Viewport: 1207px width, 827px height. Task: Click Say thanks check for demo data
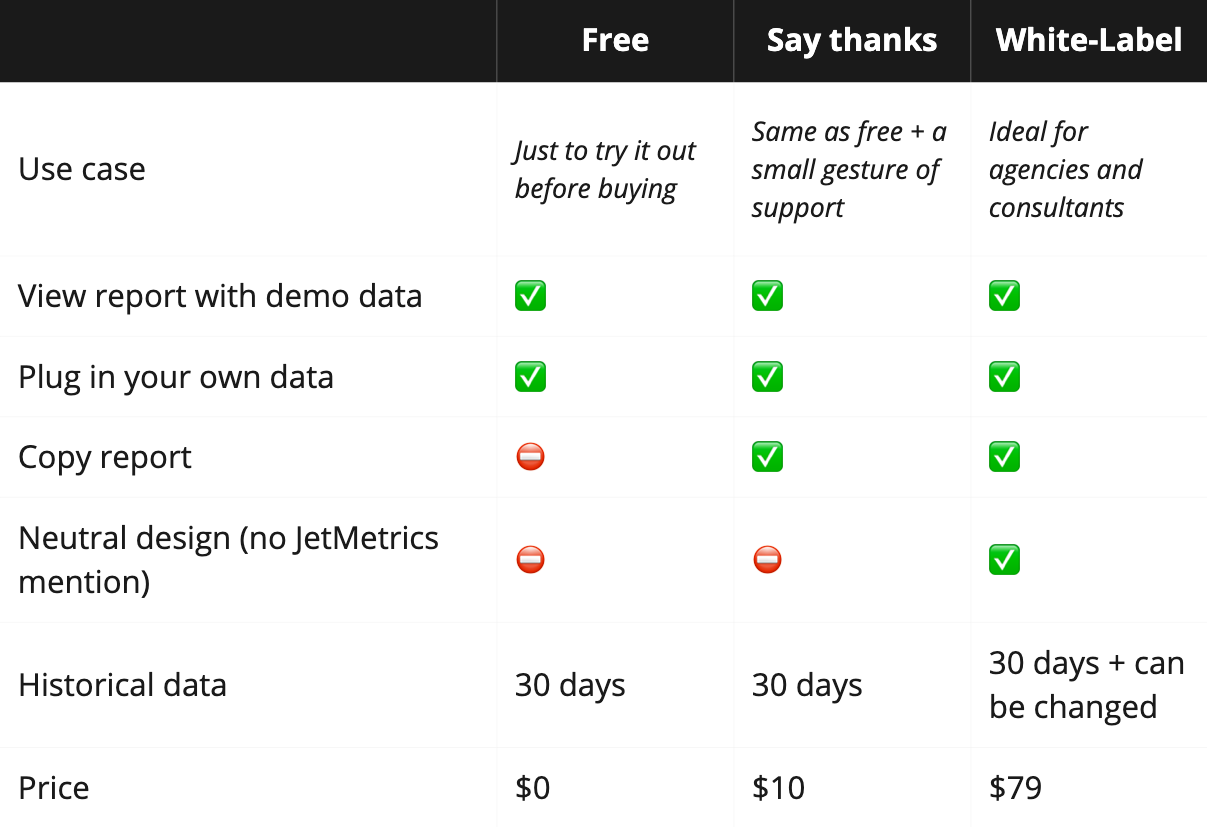pos(767,296)
